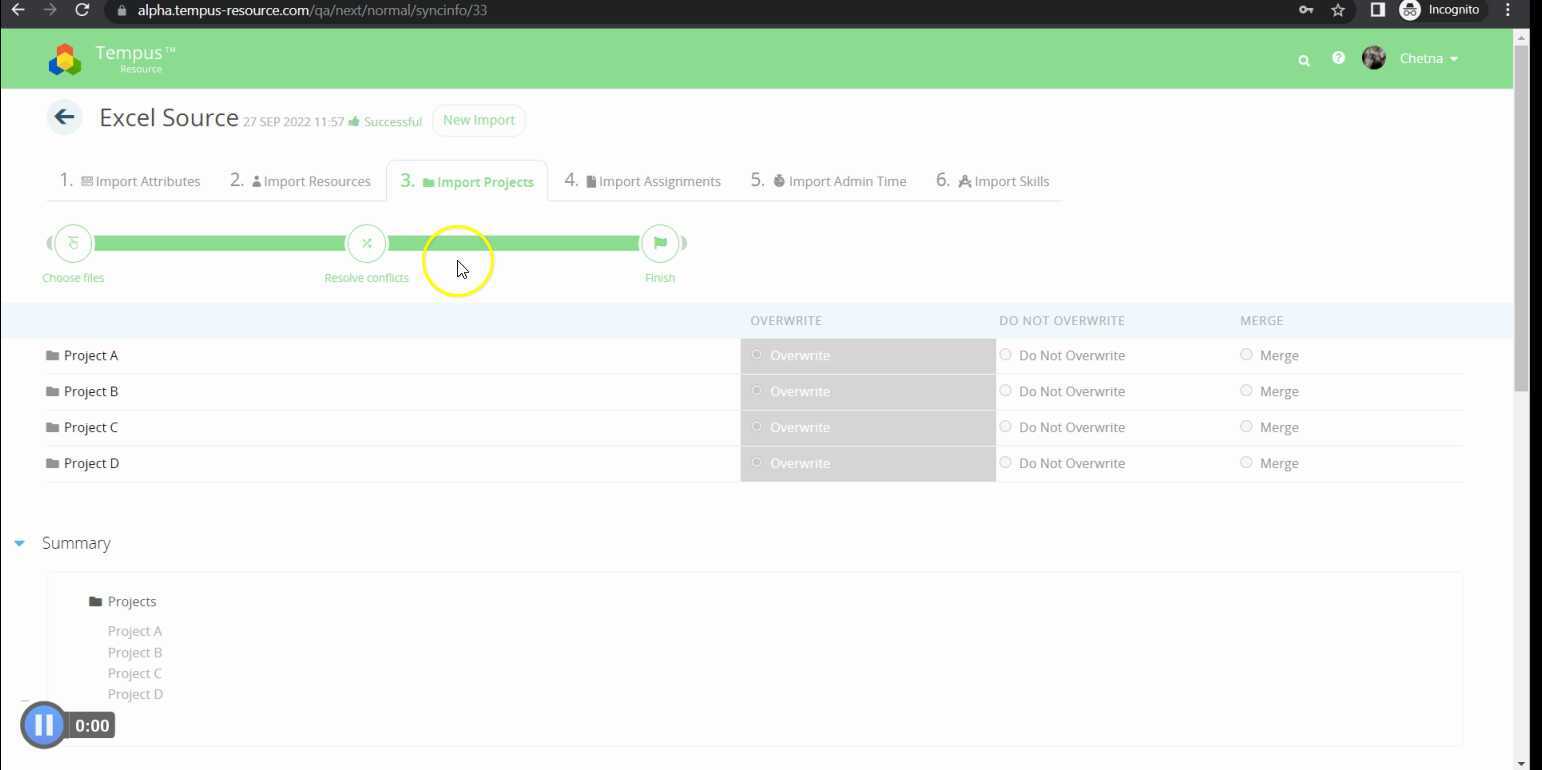Click the Finish flag step icon
1542x770 pixels.
pyautogui.click(x=660, y=243)
